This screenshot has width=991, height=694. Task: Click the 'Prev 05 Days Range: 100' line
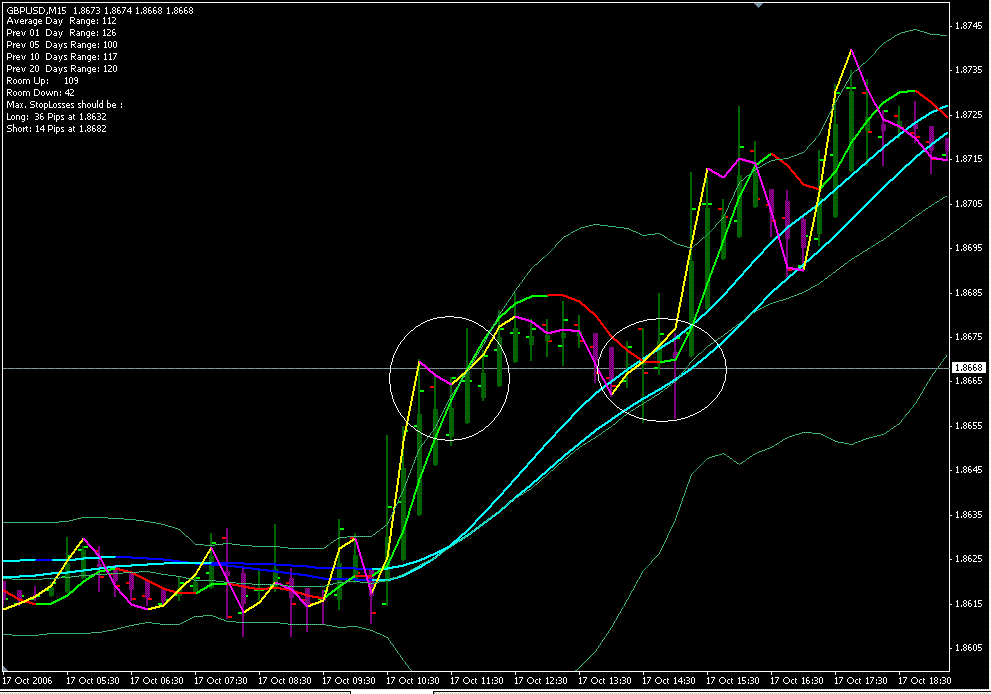[62, 45]
